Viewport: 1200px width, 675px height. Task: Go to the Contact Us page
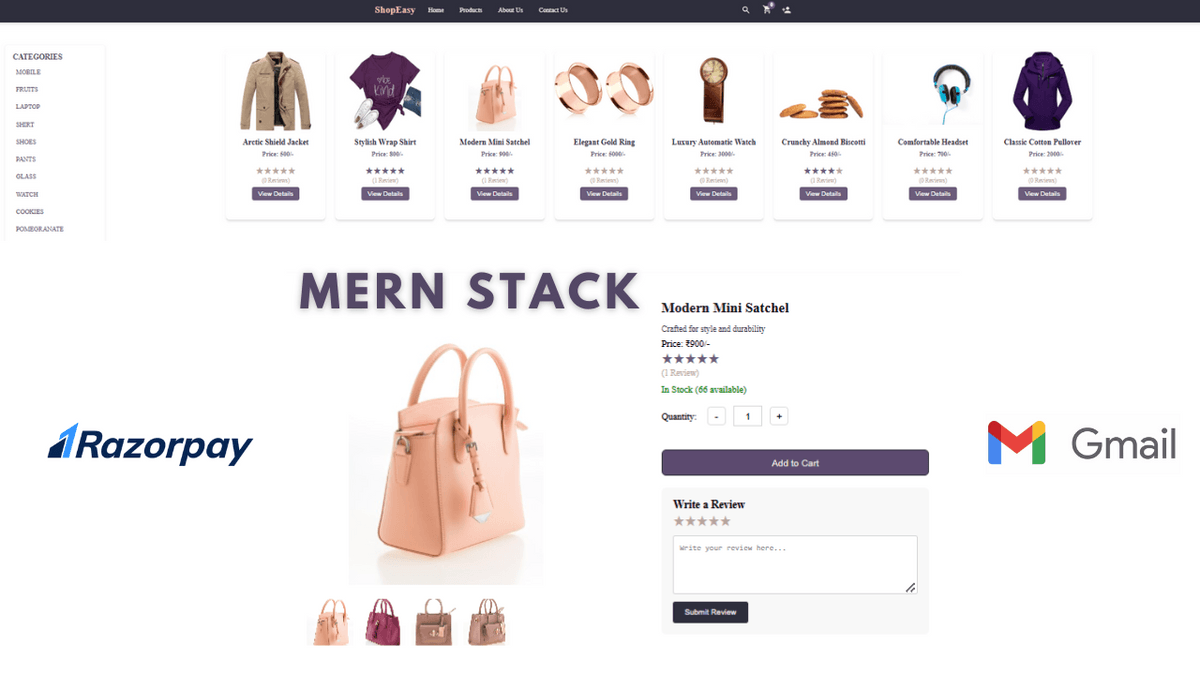(x=553, y=10)
